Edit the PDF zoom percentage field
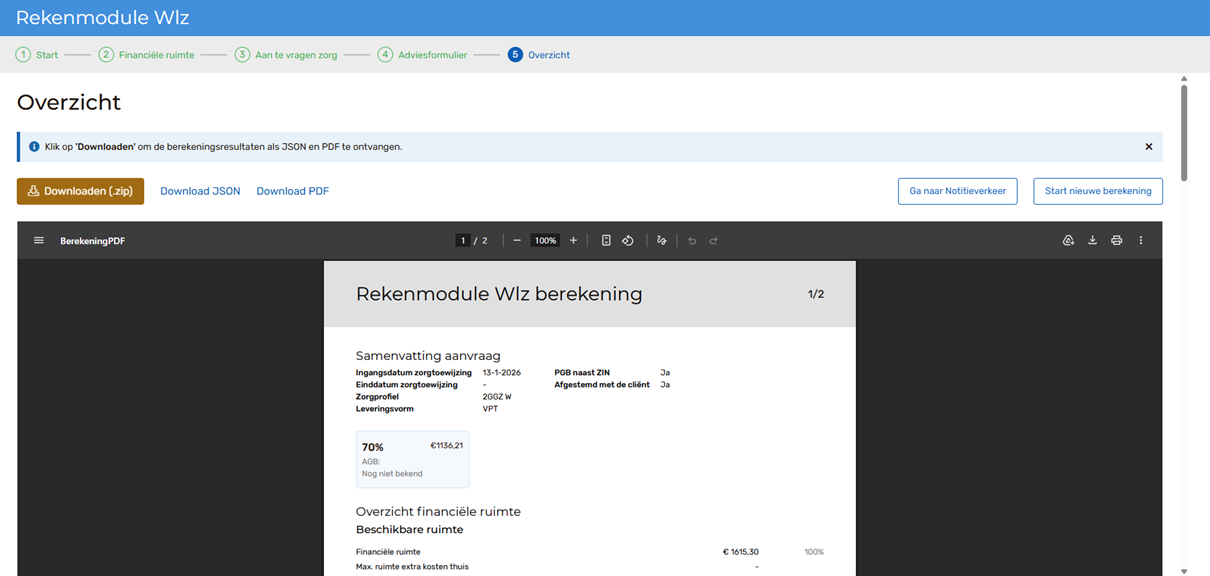The image size is (1210, 576). pos(545,241)
